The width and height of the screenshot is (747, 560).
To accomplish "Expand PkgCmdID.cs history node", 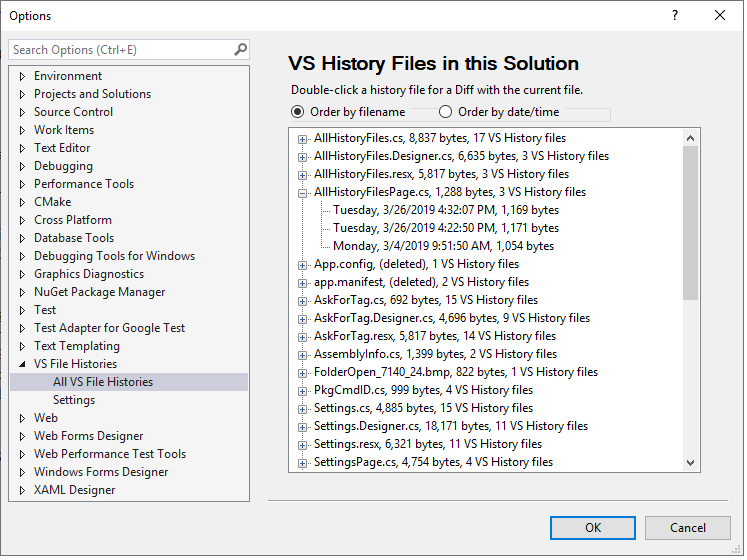I will point(302,391).
